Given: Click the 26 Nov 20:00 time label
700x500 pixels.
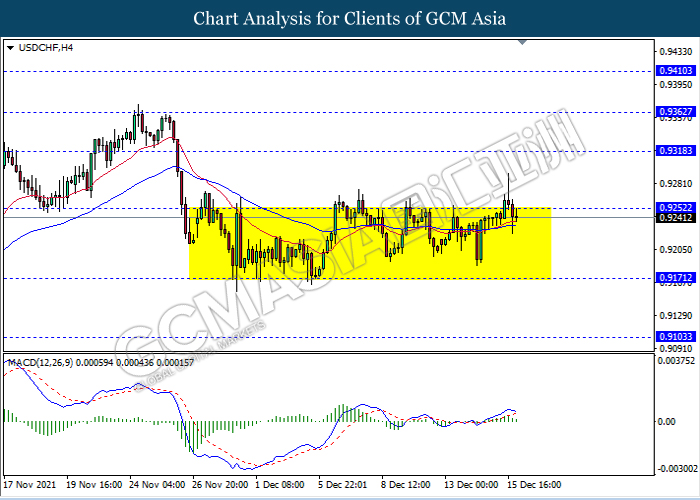Looking at the screenshot, I should click(x=221, y=485).
